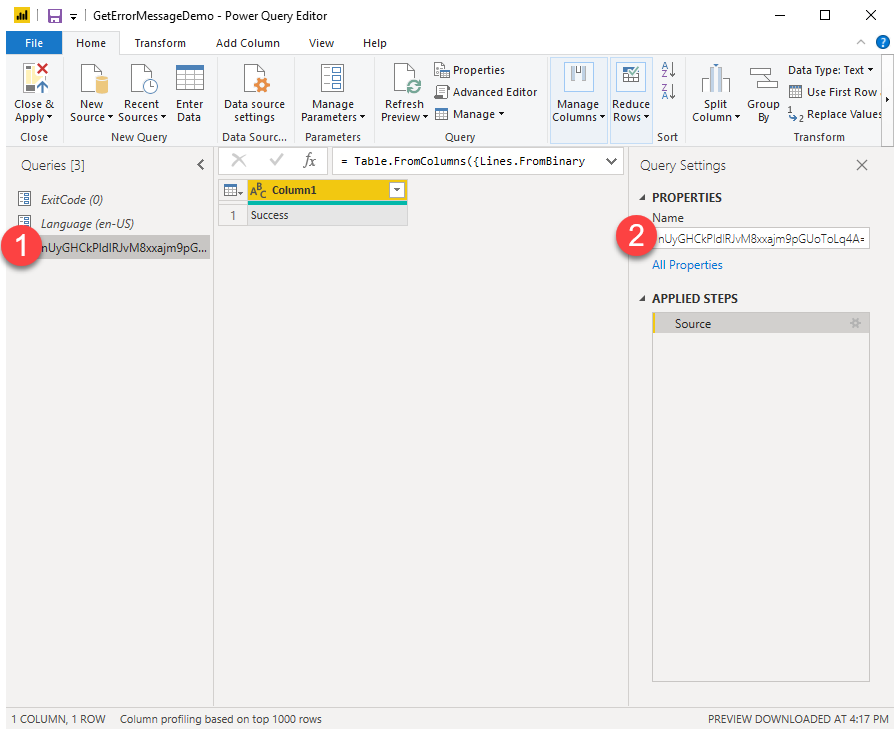
Task: Click the Source step gear icon
Action: click(x=855, y=323)
